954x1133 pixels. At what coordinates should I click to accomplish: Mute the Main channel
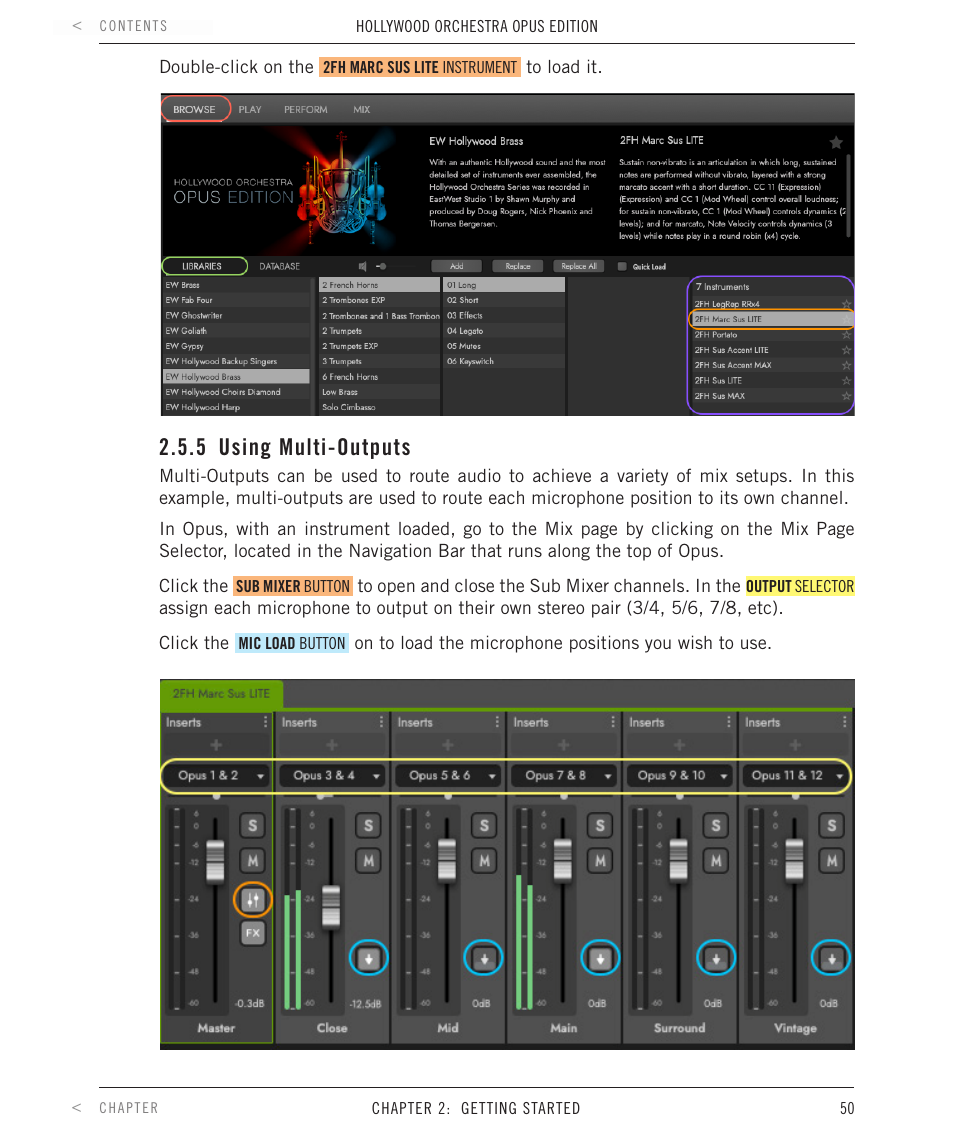(x=600, y=861)
